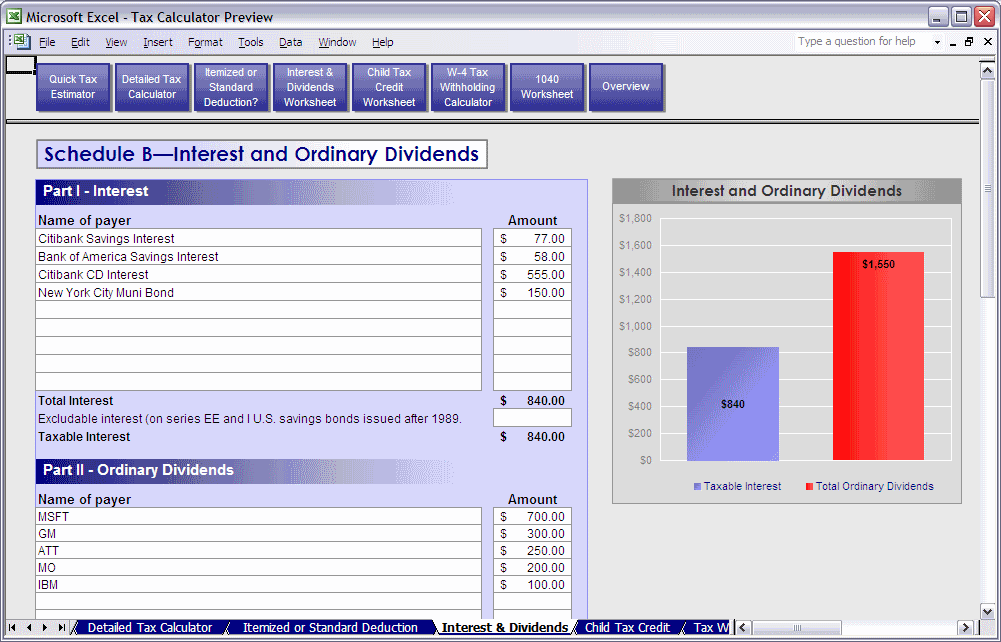
Task: Open Itemized or Standard Deduction? button
Action: coord(231,87)
